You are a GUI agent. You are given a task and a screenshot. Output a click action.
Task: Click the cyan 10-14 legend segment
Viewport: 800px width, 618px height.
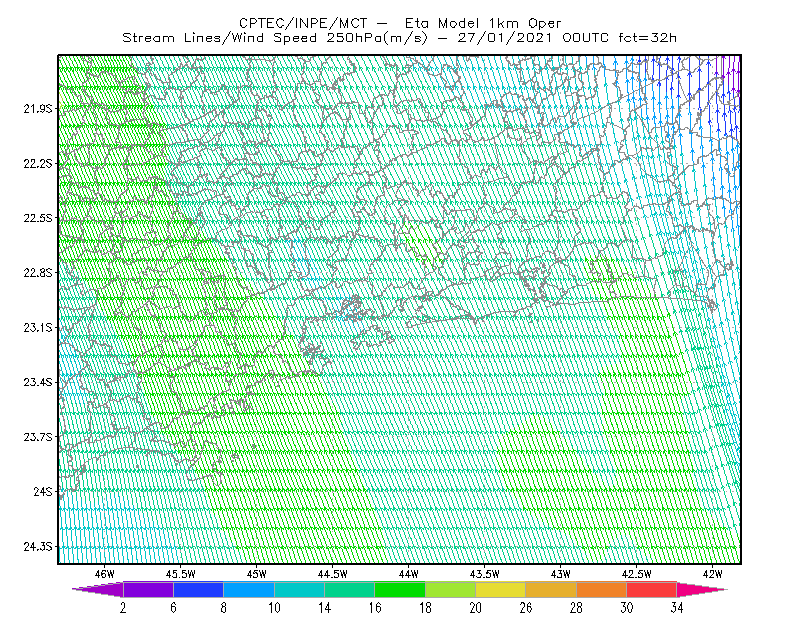pyautogui.click(x=299, y=589)
